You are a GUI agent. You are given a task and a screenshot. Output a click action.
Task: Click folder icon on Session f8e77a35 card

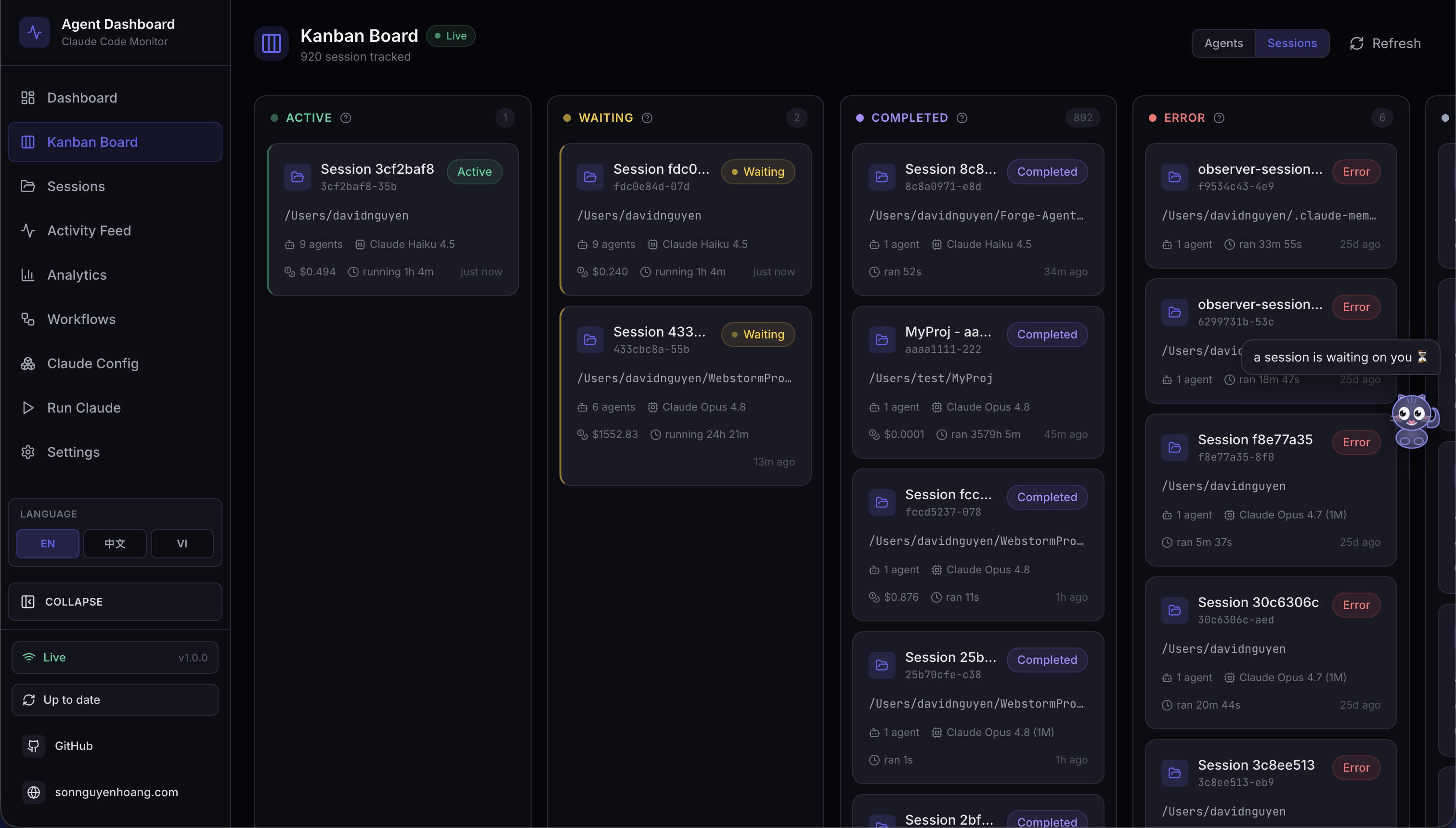coord(1174,448)
